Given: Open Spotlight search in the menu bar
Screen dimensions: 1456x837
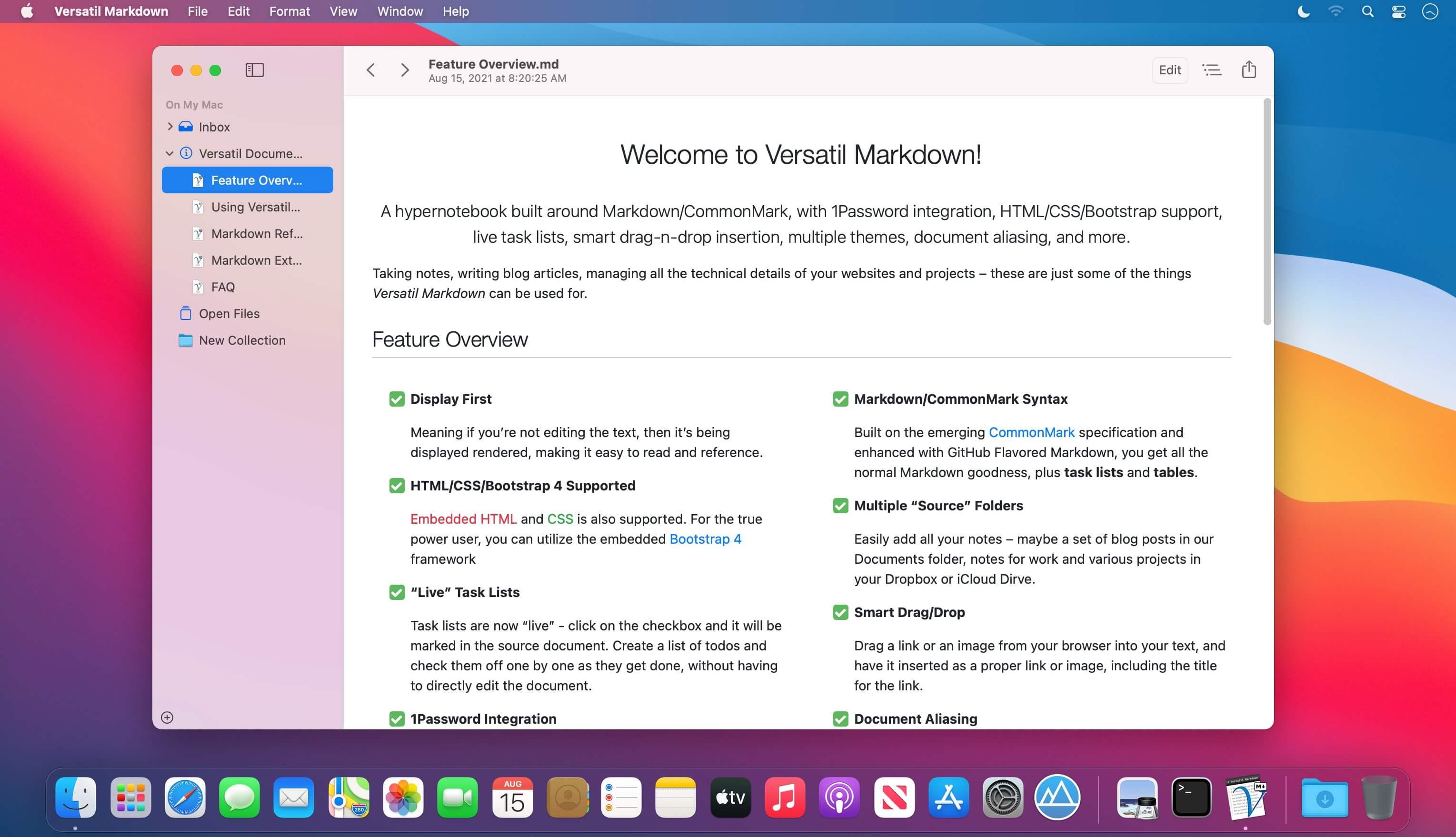Looking at the screenshot, I should pos(1367,11).
